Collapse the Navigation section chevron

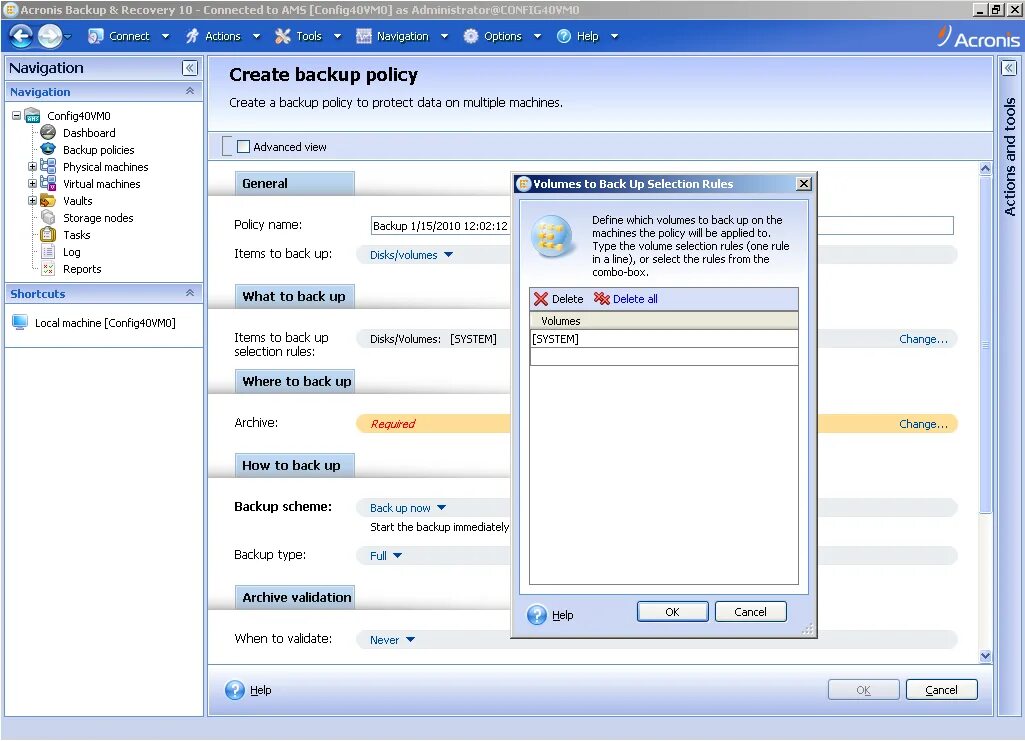click(190, 91)
